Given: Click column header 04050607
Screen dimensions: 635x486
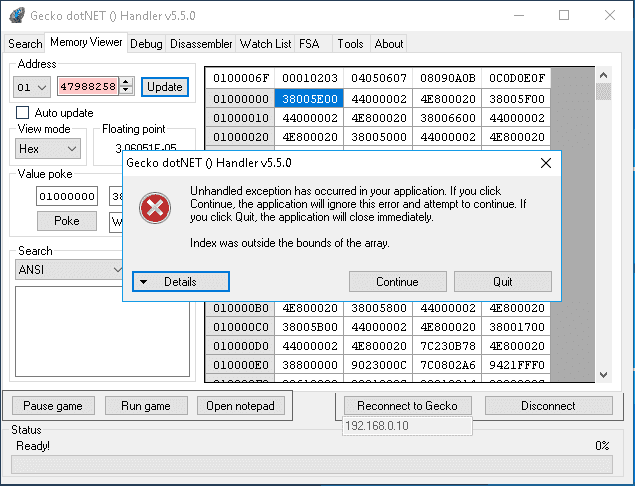Looking at the screenshot, I should coord(378,78).
